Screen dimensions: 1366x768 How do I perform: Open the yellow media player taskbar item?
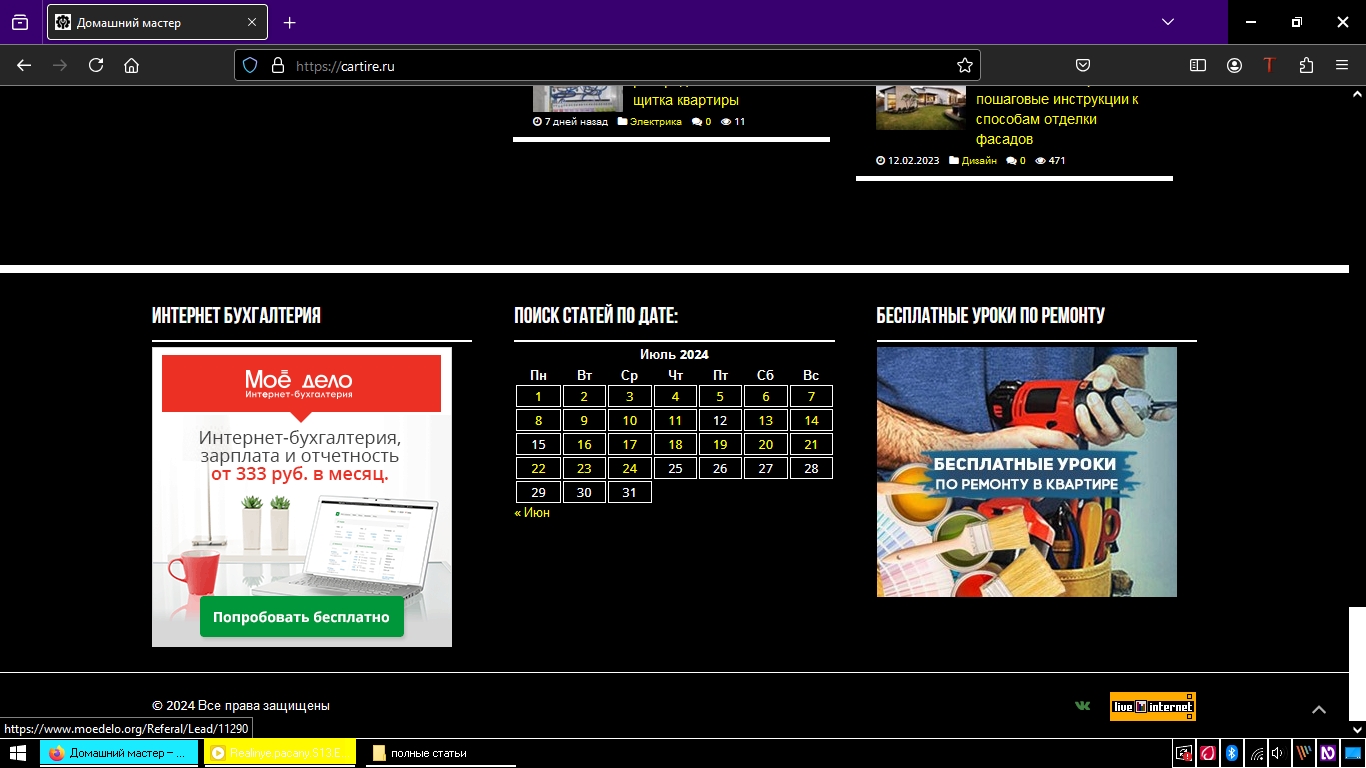[280, 753]
